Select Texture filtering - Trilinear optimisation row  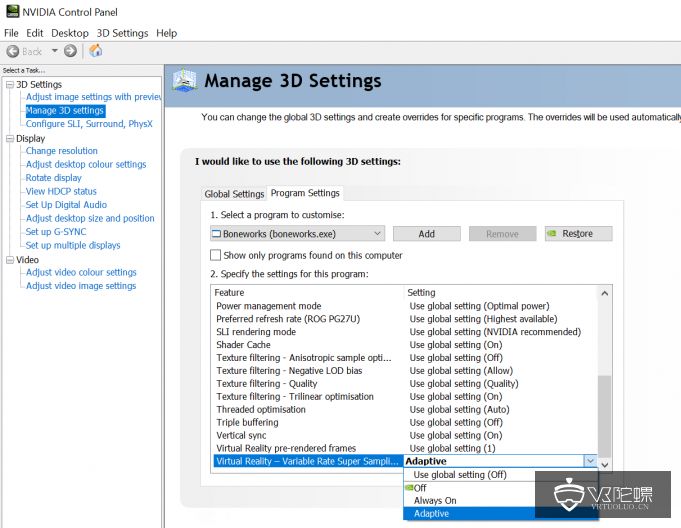405,396
